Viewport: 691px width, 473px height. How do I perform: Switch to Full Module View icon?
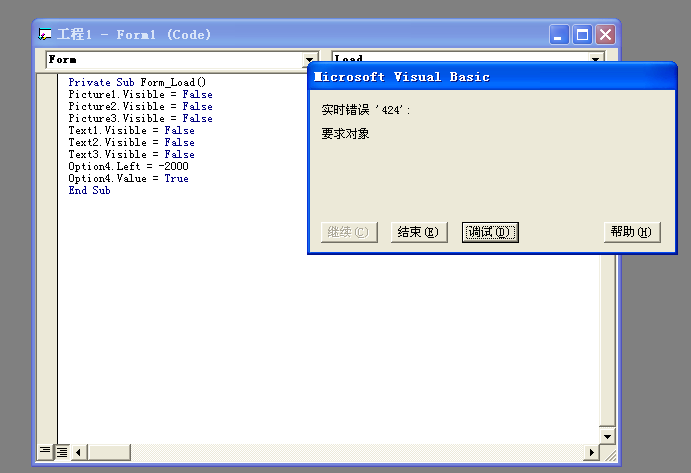(x=61, y=452)
